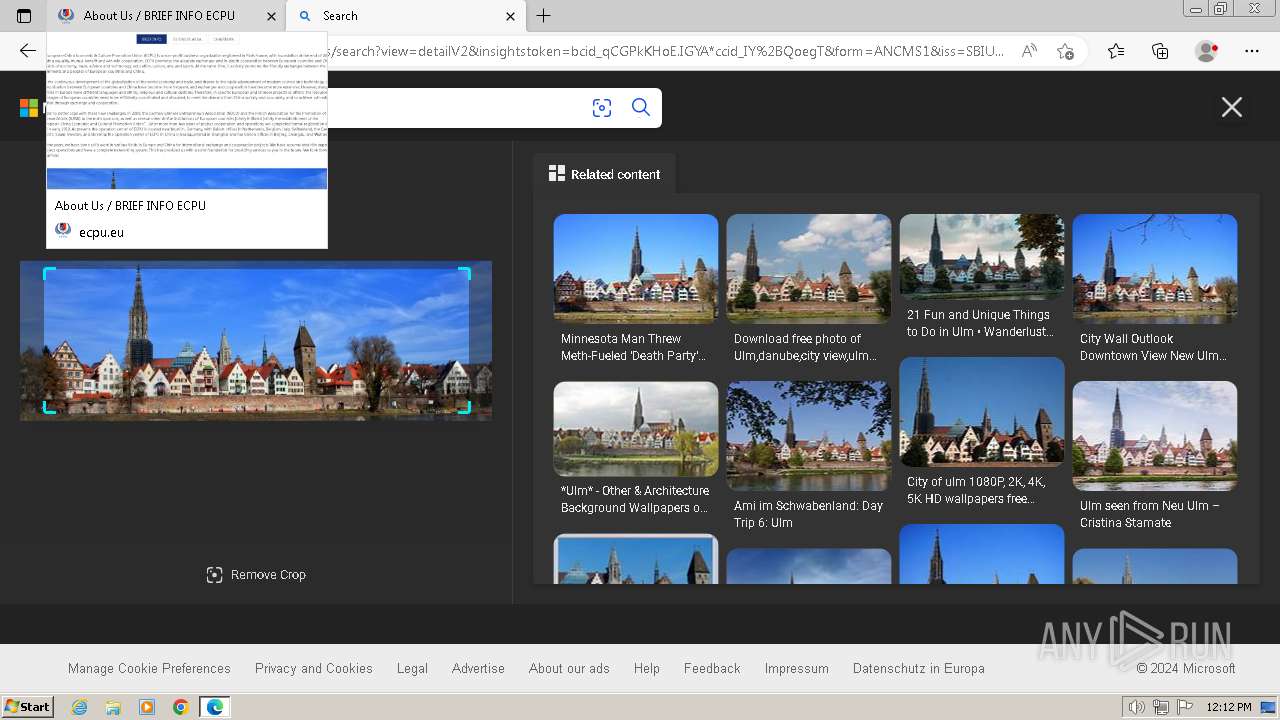Open the Feedback footer link
This screenshot has height=720, width=1280.
712,669
